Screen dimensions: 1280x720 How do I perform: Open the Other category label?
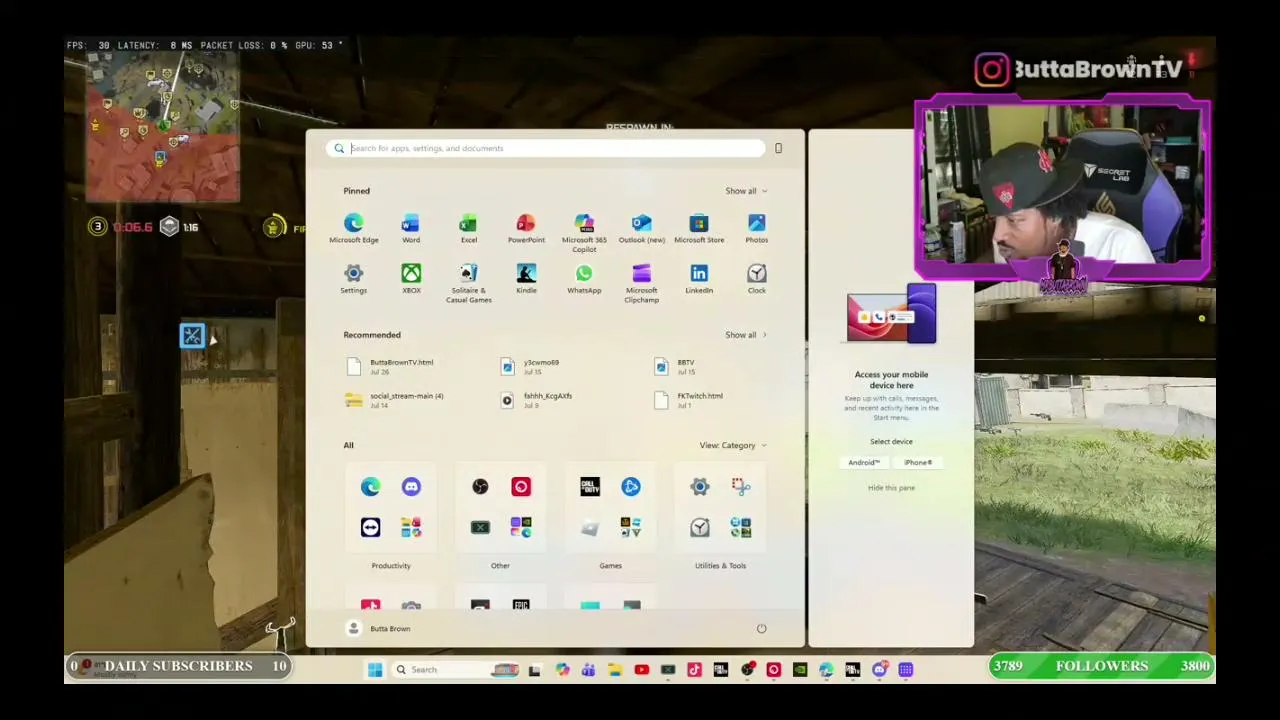click(x=500, y=566)
